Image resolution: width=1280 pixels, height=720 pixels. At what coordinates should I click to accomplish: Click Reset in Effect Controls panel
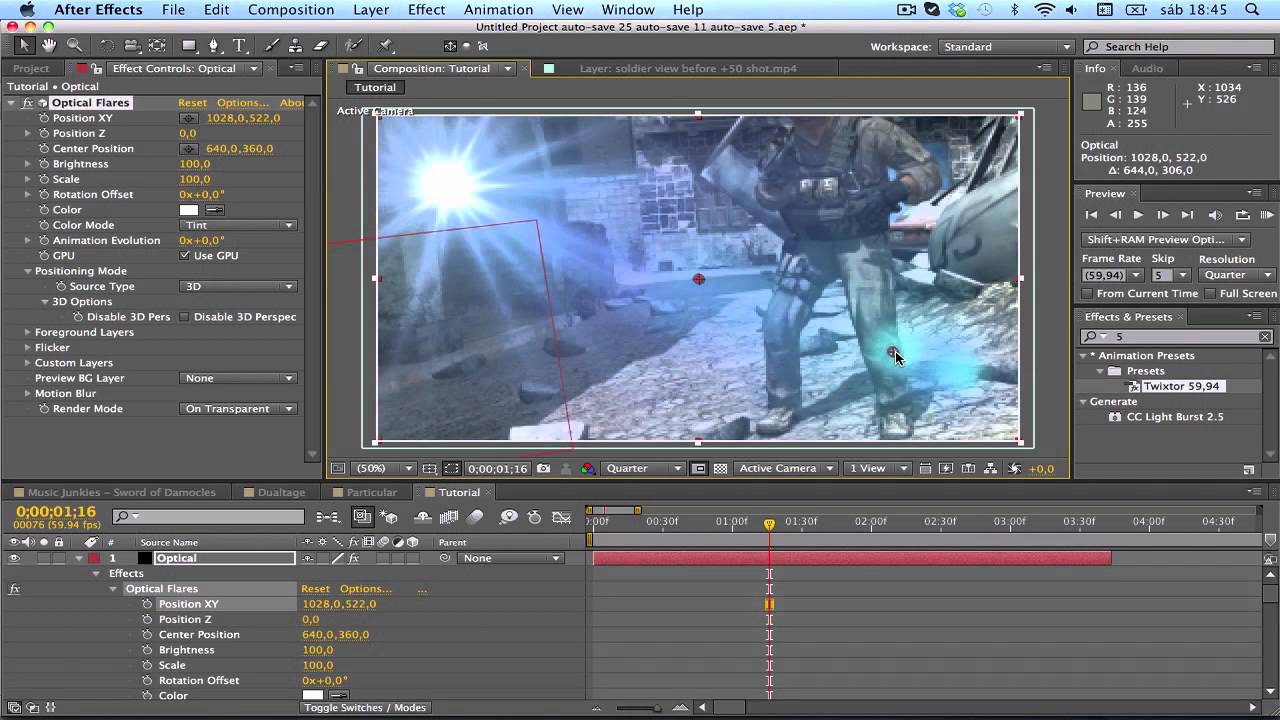[x=192, y=103]
